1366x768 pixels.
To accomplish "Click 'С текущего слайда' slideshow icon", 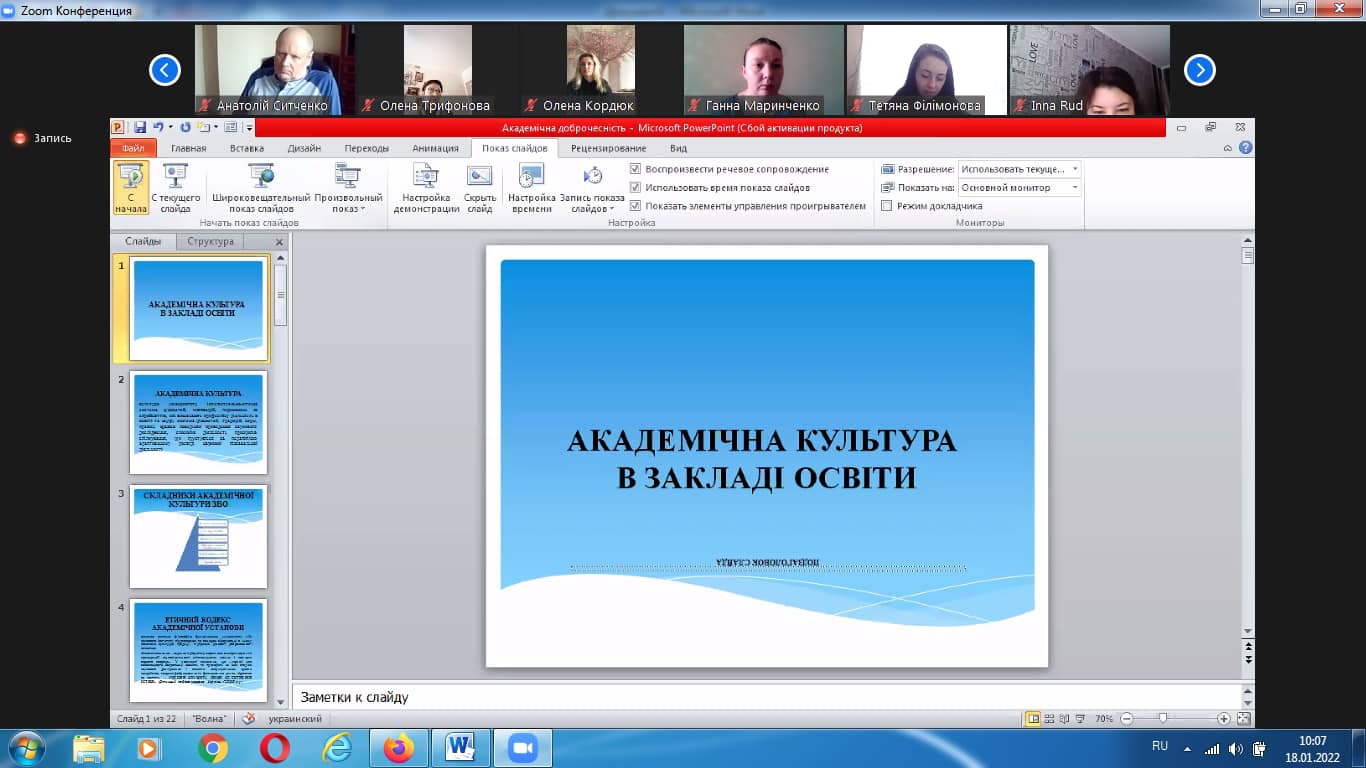I will pyautogui.click(x=176, y=188).
